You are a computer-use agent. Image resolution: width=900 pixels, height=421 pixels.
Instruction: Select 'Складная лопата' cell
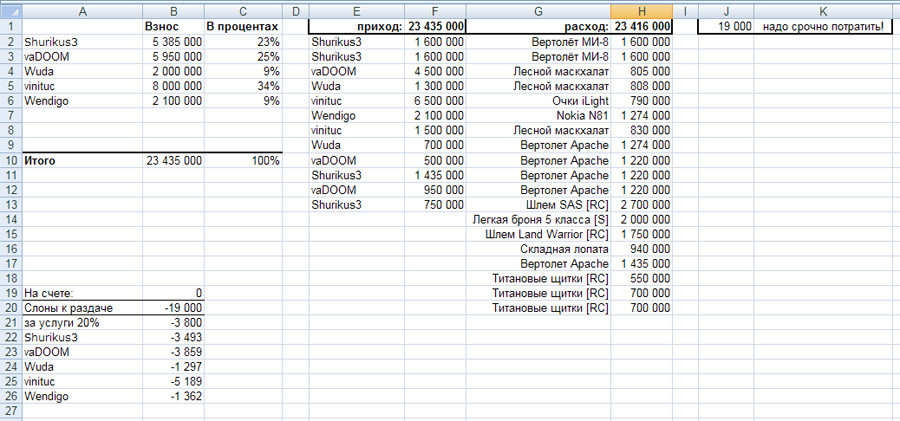coord(538,249)
